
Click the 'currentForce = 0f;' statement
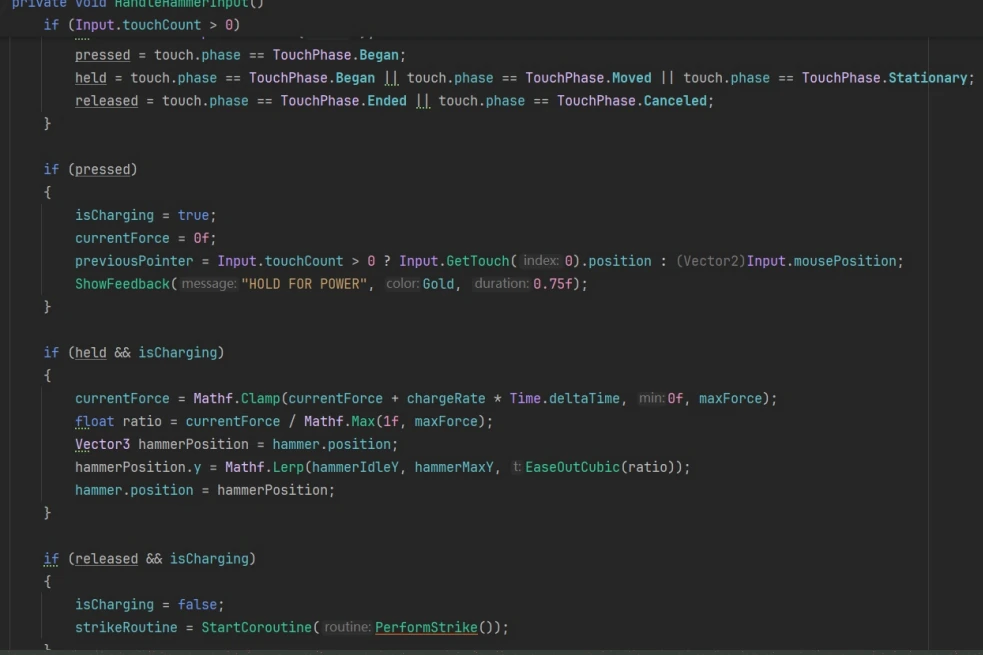point(145,238)
